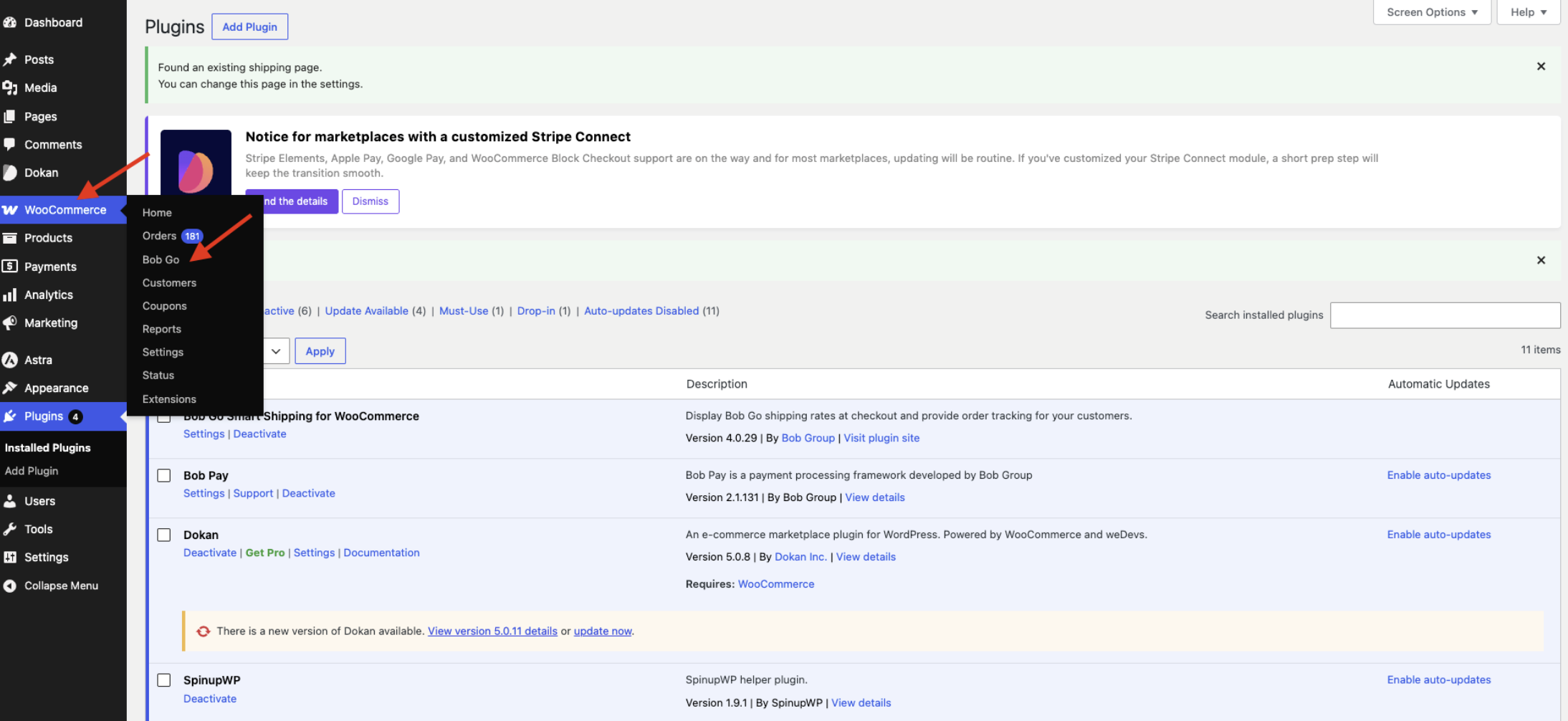The height and width of the screenshot is (721, 1568).
Task: Enable auto-updates for Dokan
Action: [x=1439, y=535]
